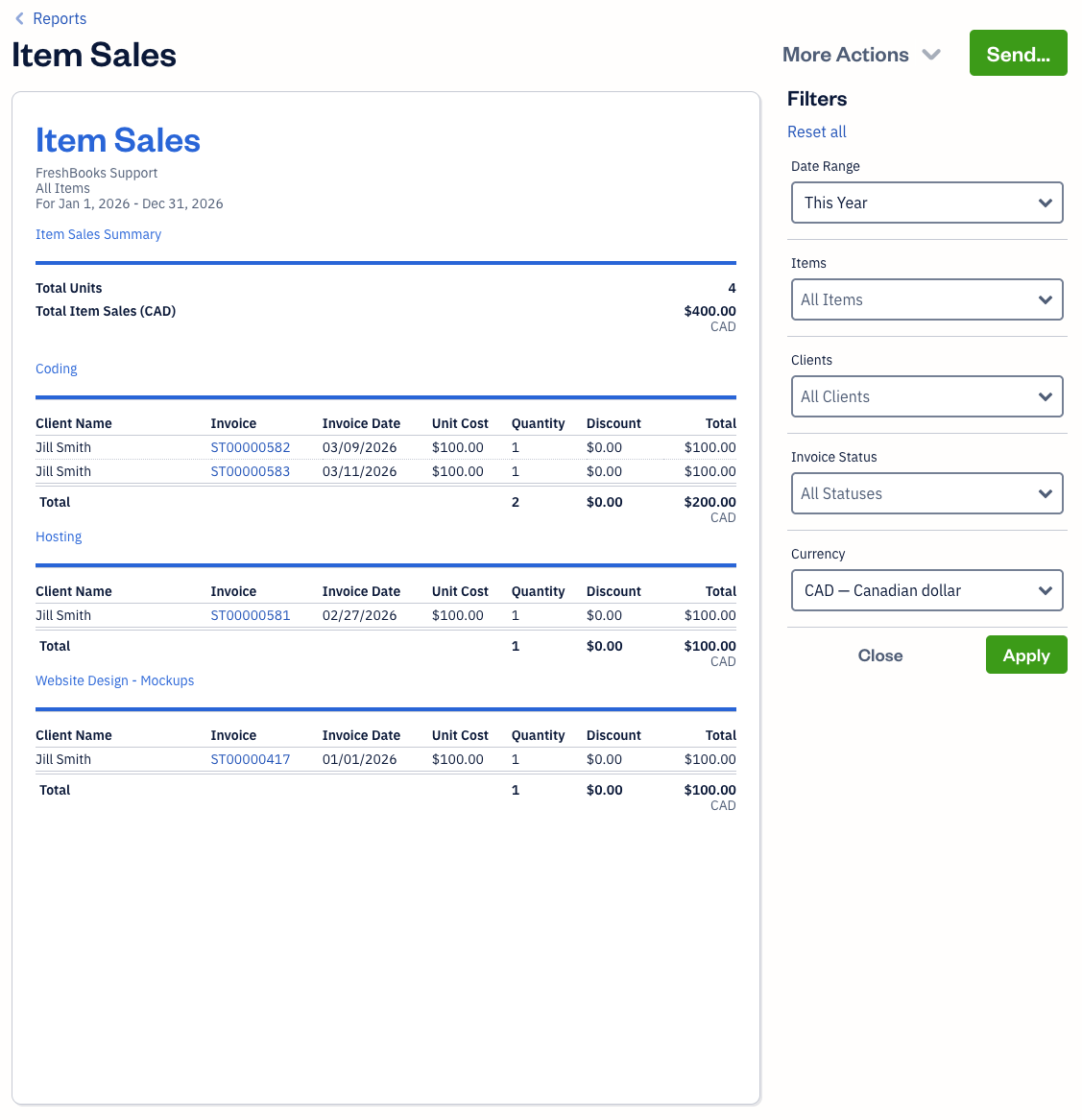The width and height of the screenshot is (1082, 1120).
Task: Click the green Send button
Action: click(x=1018, y=53)
